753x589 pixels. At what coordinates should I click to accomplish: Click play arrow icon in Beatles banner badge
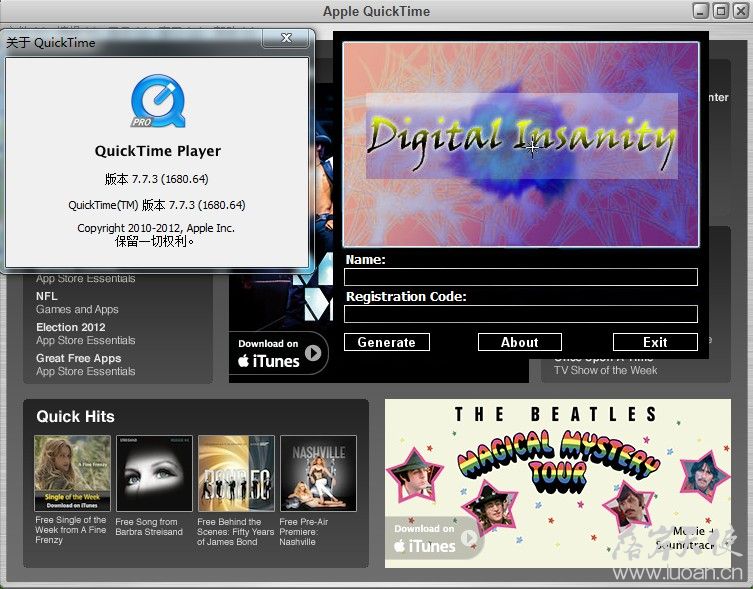pyautogui.click(x=469, y=538)
